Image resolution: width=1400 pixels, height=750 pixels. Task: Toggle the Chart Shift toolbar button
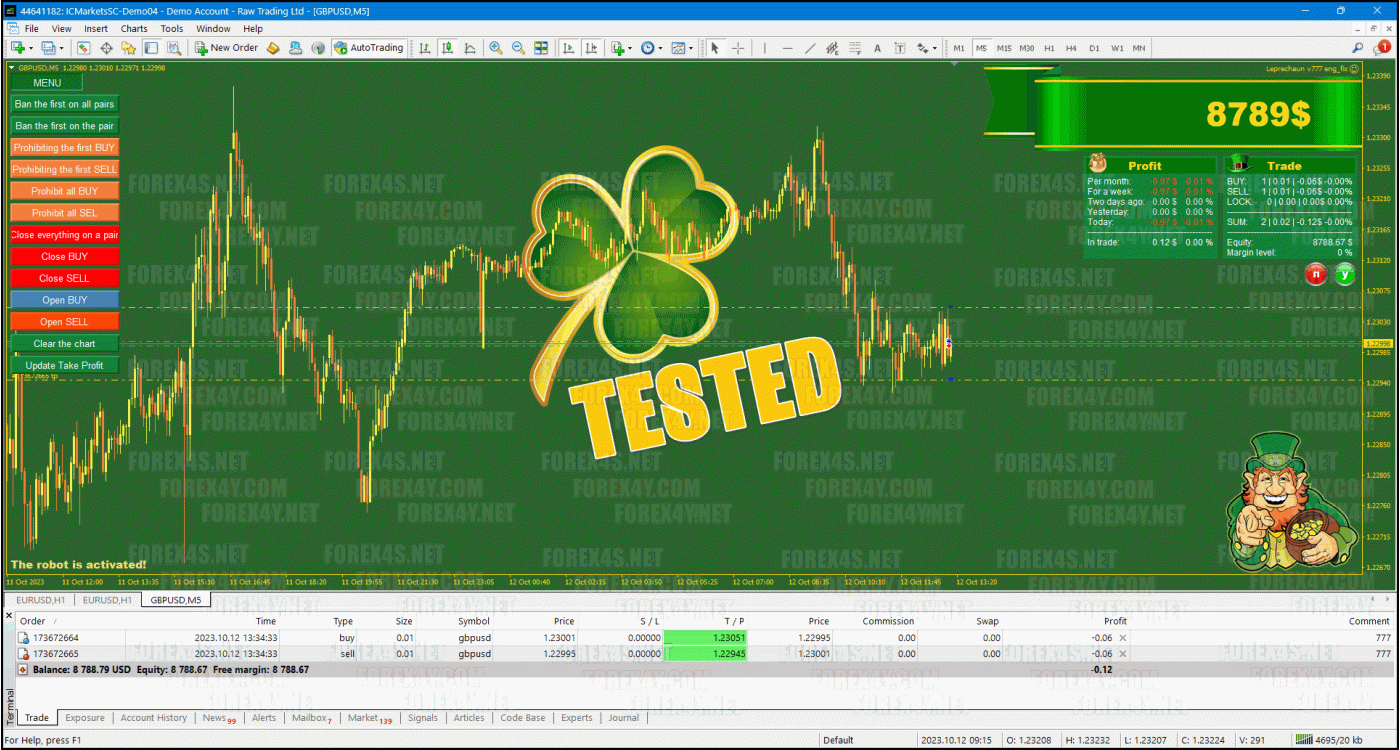coord(591,48)
